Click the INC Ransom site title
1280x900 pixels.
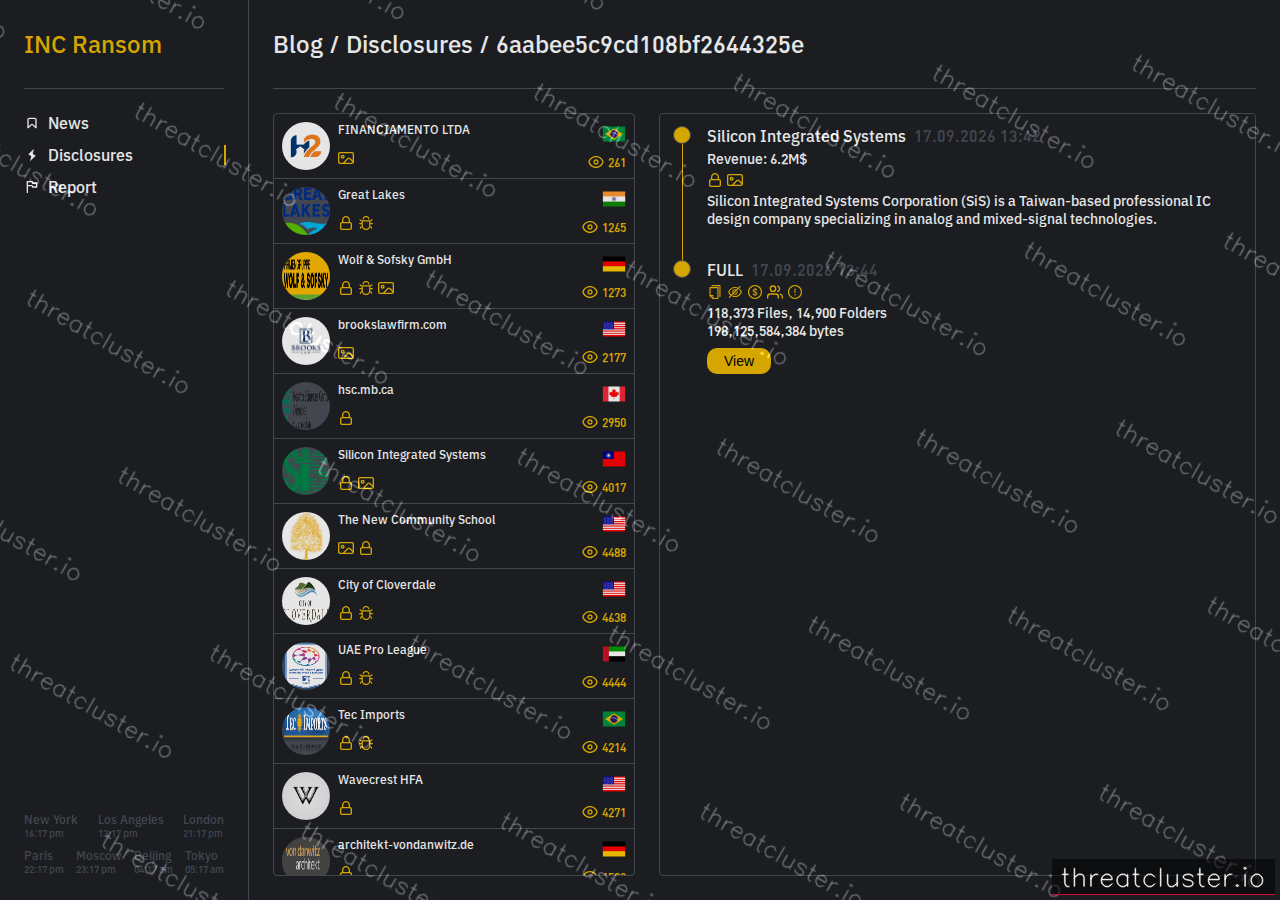[x=93, y=45]
